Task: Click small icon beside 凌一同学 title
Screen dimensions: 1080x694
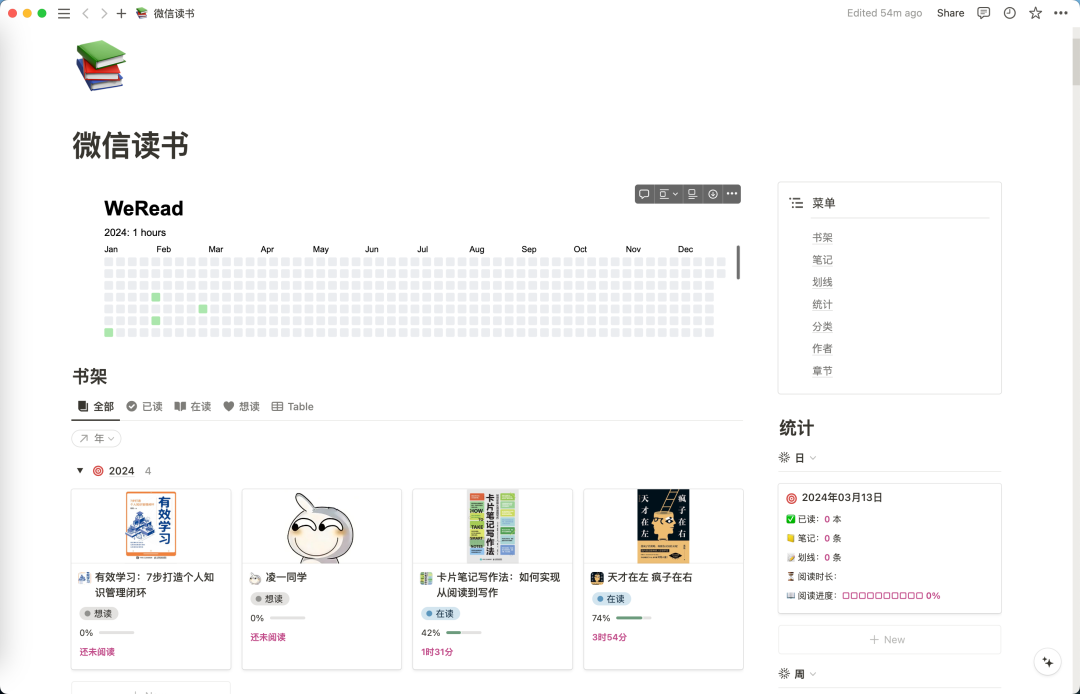Action: coord(255,578)
